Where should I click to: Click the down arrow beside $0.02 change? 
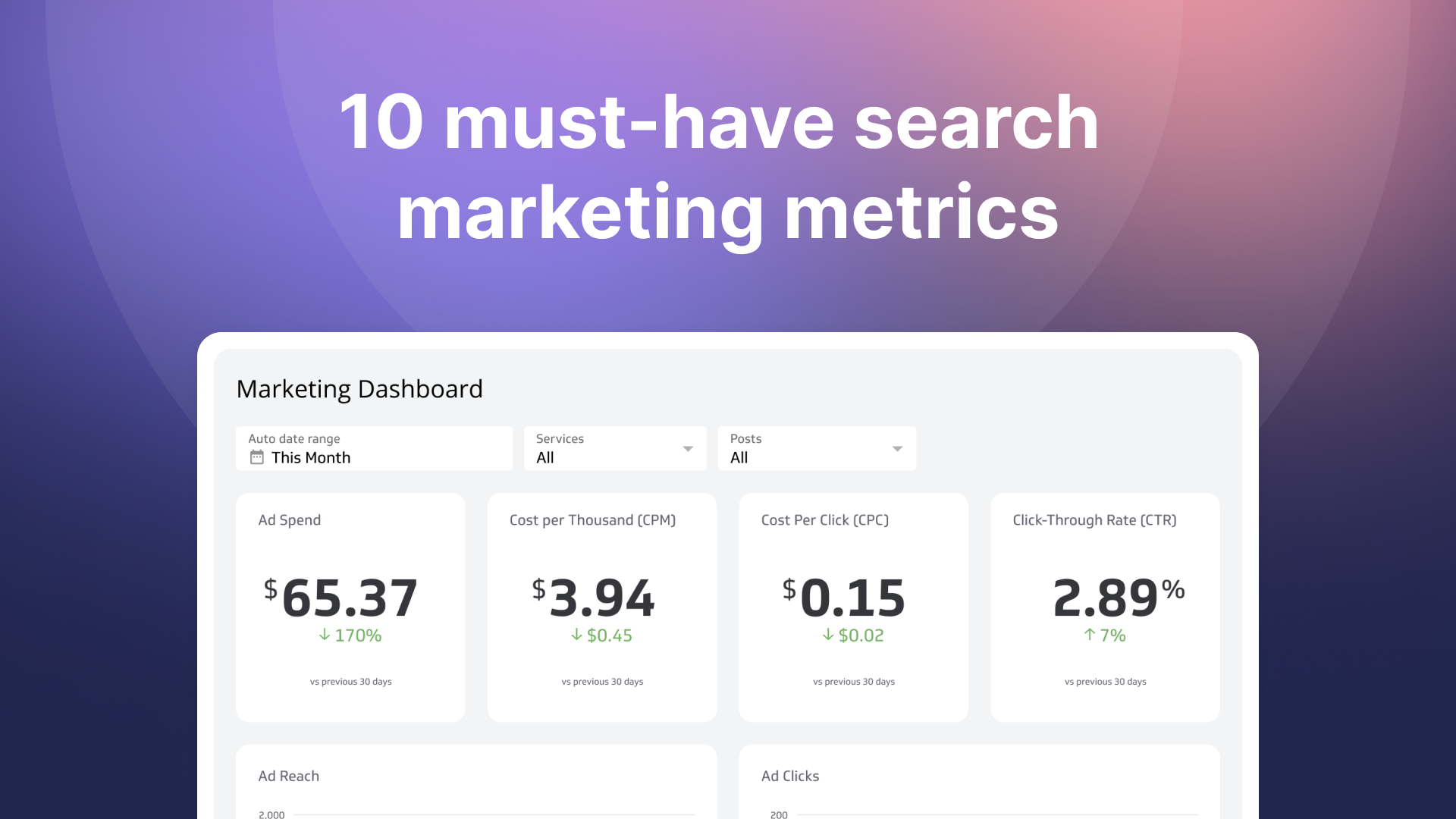(x=828, y=635)
